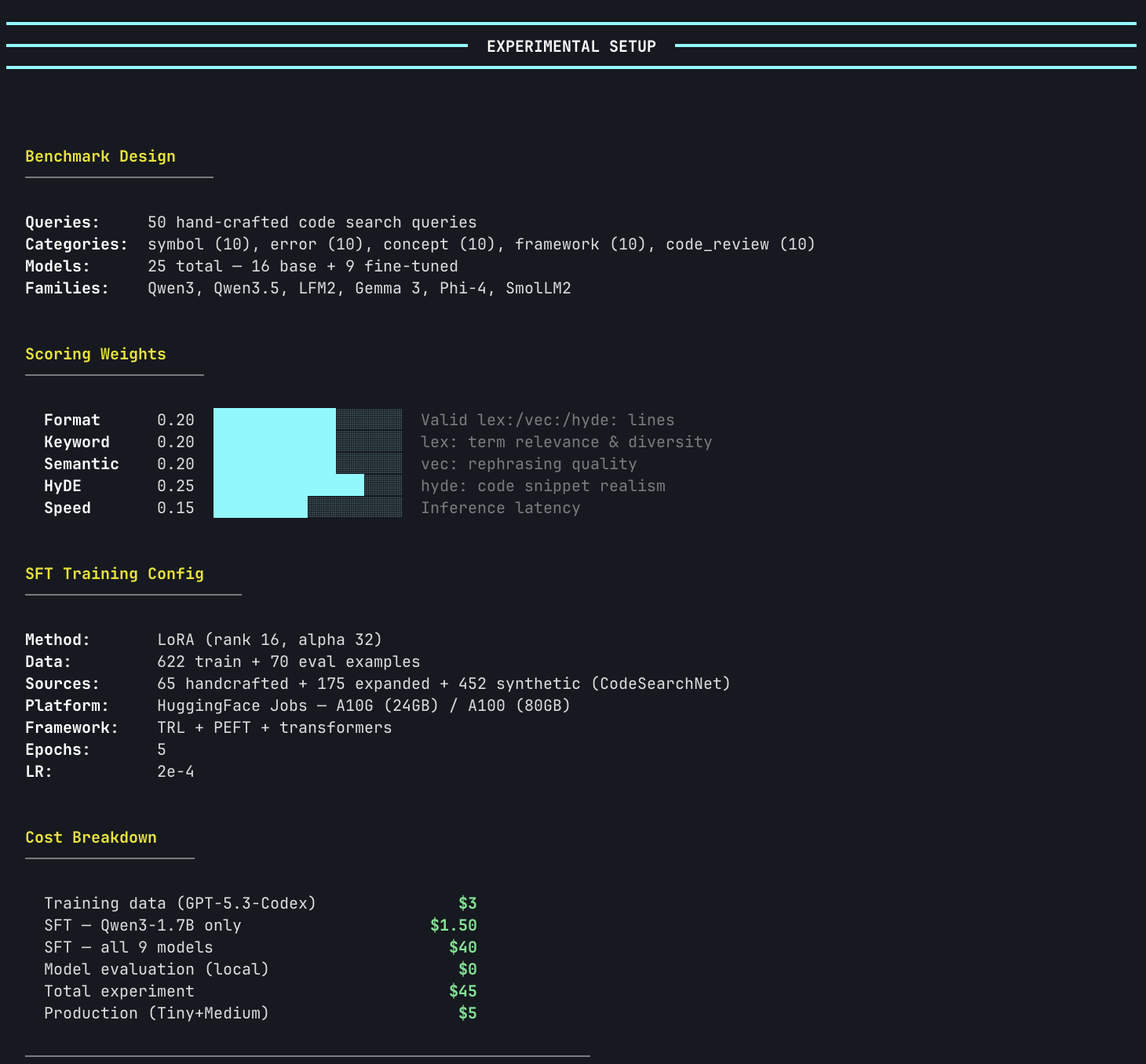
Task: Click 'Qwen3.5' in families list
Action: pos(246,288)
